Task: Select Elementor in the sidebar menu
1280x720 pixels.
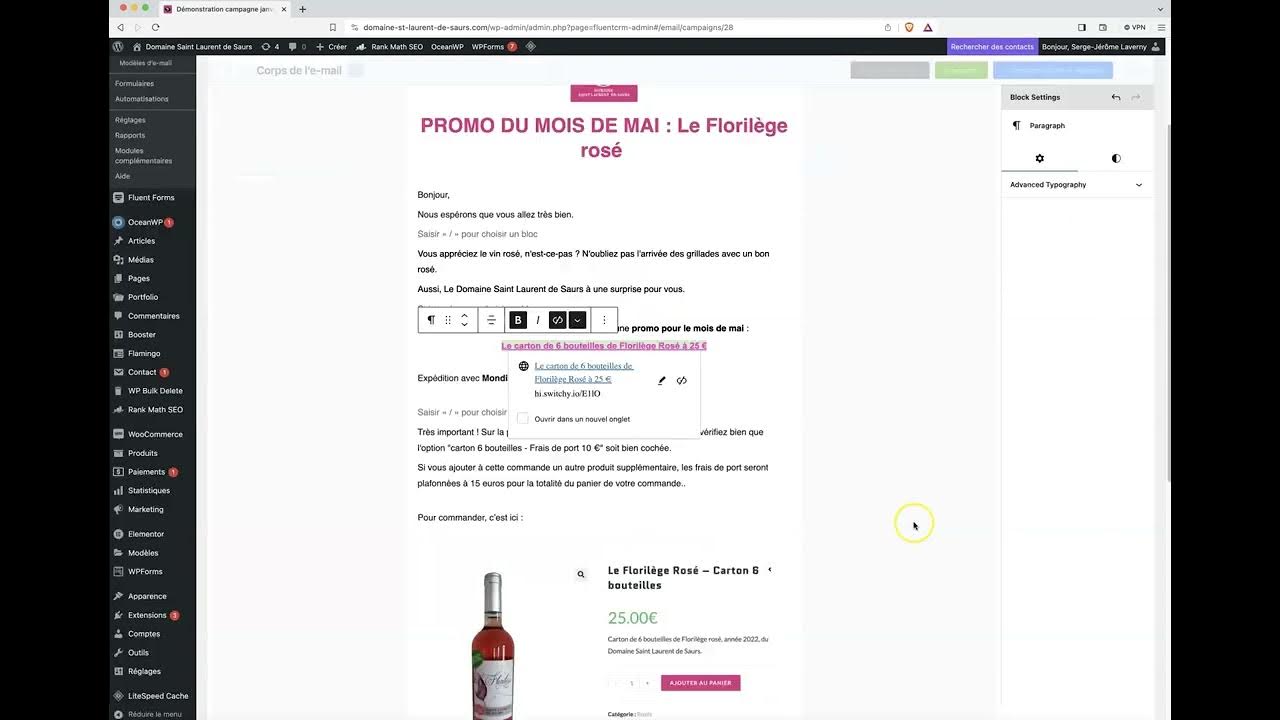Action: click(145, 534)
